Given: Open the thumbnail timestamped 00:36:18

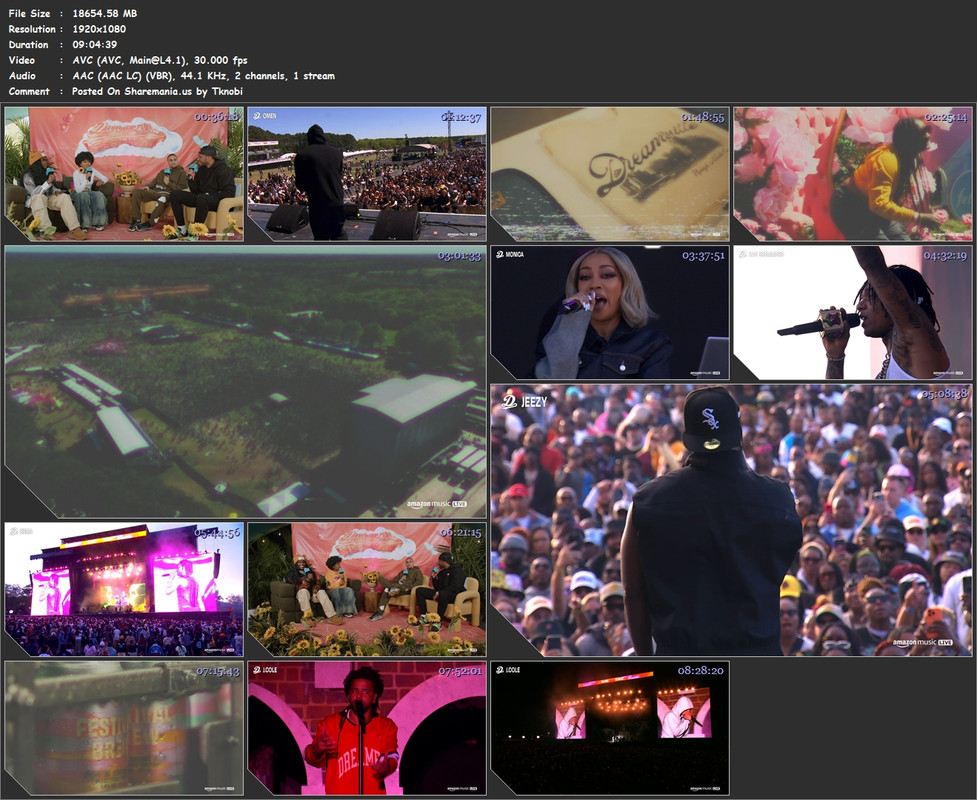Looking at the screenshot, I should click(124, 174).
